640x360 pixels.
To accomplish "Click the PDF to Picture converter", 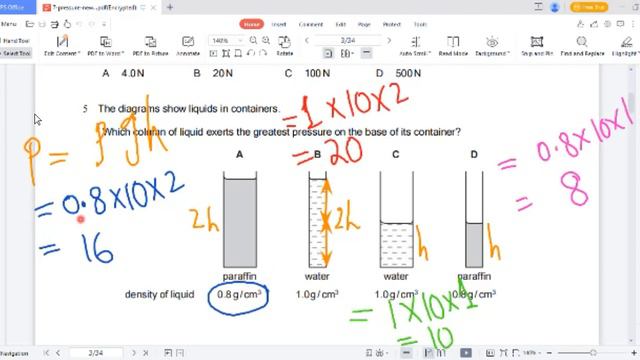I will (150, 46).
